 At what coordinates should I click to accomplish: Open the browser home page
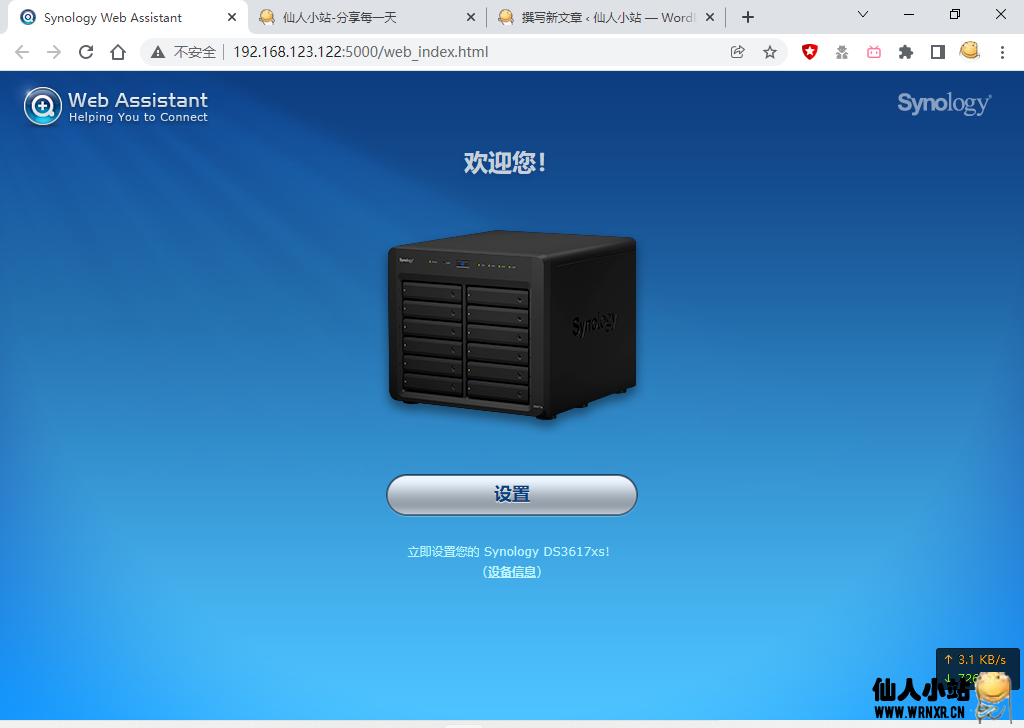pyautogui.click(x=118, y=52)
